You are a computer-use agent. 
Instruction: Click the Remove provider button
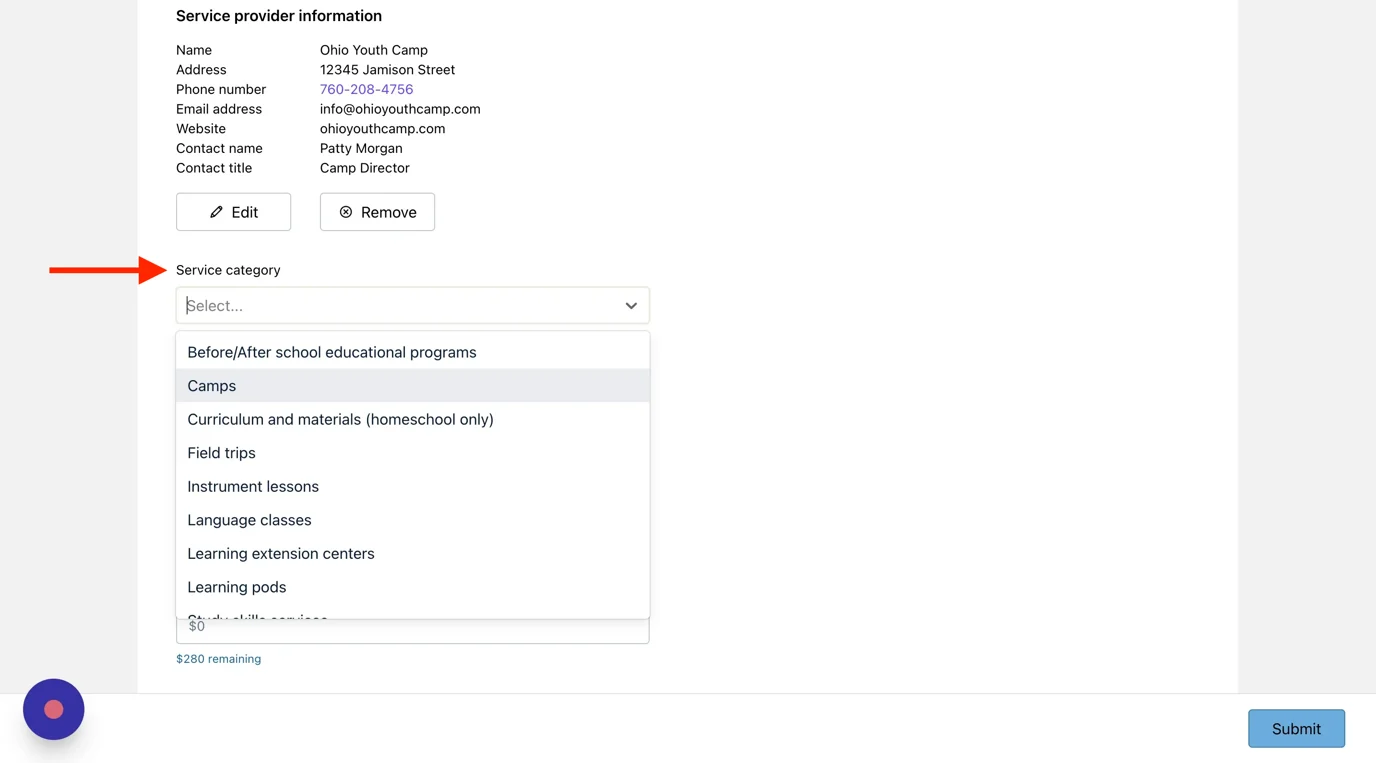[x=377, y=212]
